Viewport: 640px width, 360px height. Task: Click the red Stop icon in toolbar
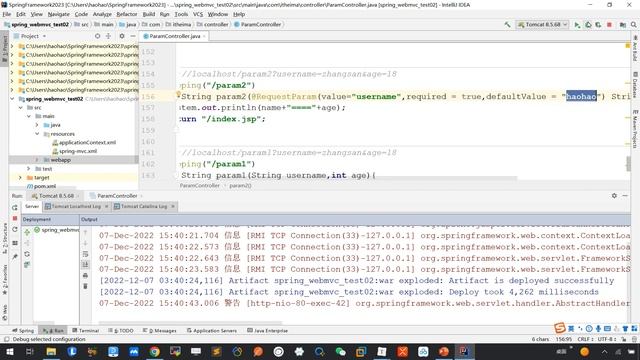pyautogui.click(x=609, y=25)
